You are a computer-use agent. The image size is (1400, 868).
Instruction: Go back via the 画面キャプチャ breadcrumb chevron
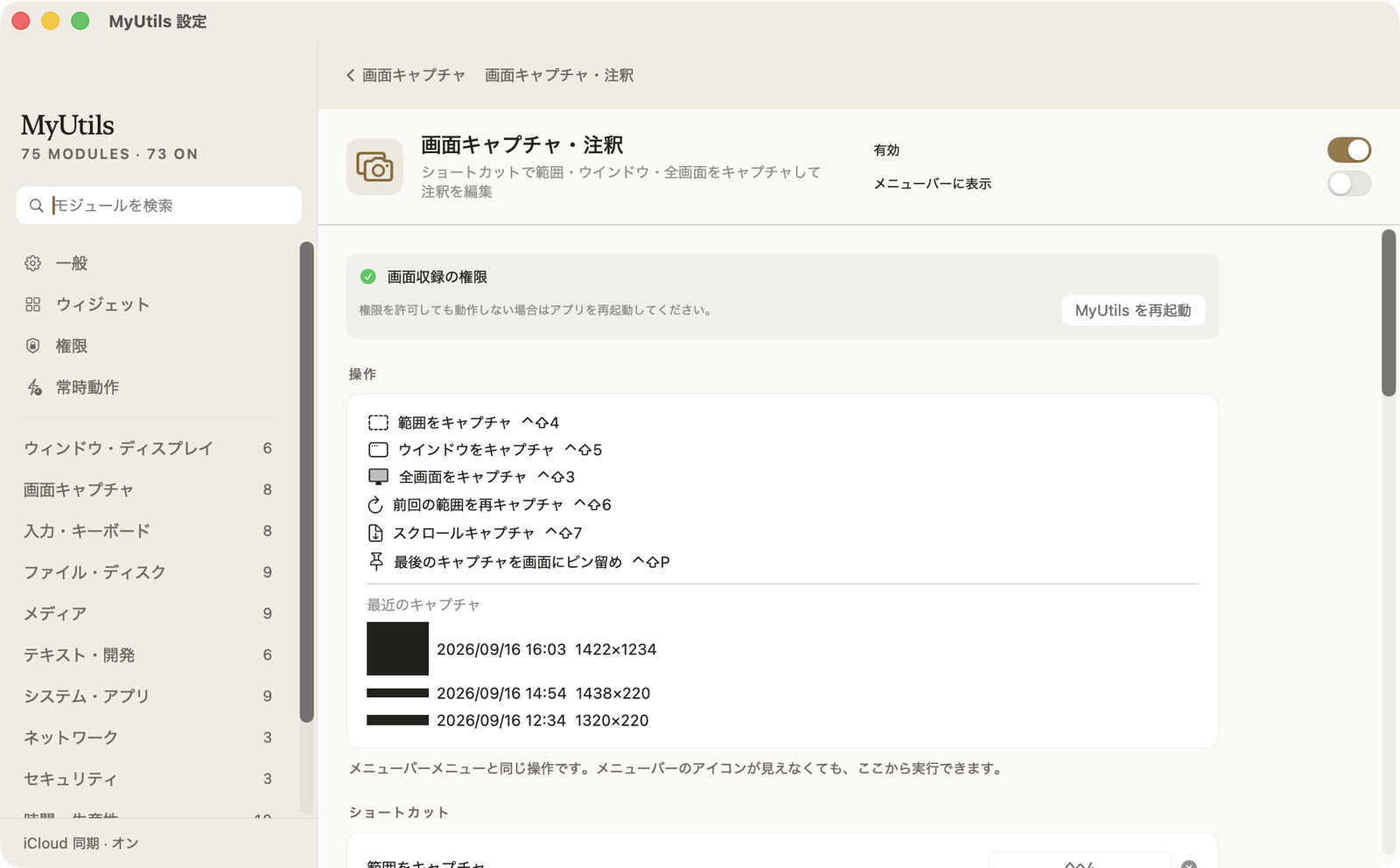coord(351,75)
